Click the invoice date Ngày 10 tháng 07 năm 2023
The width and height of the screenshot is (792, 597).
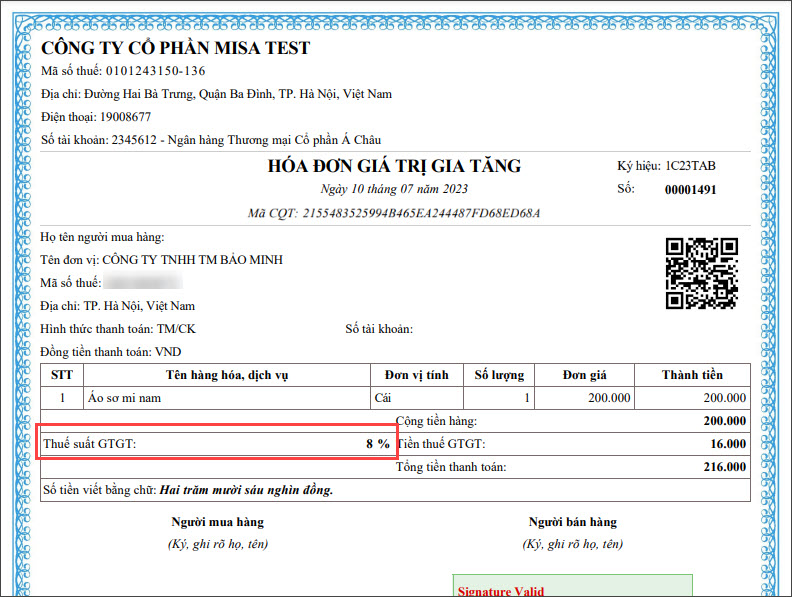(394, 189)
